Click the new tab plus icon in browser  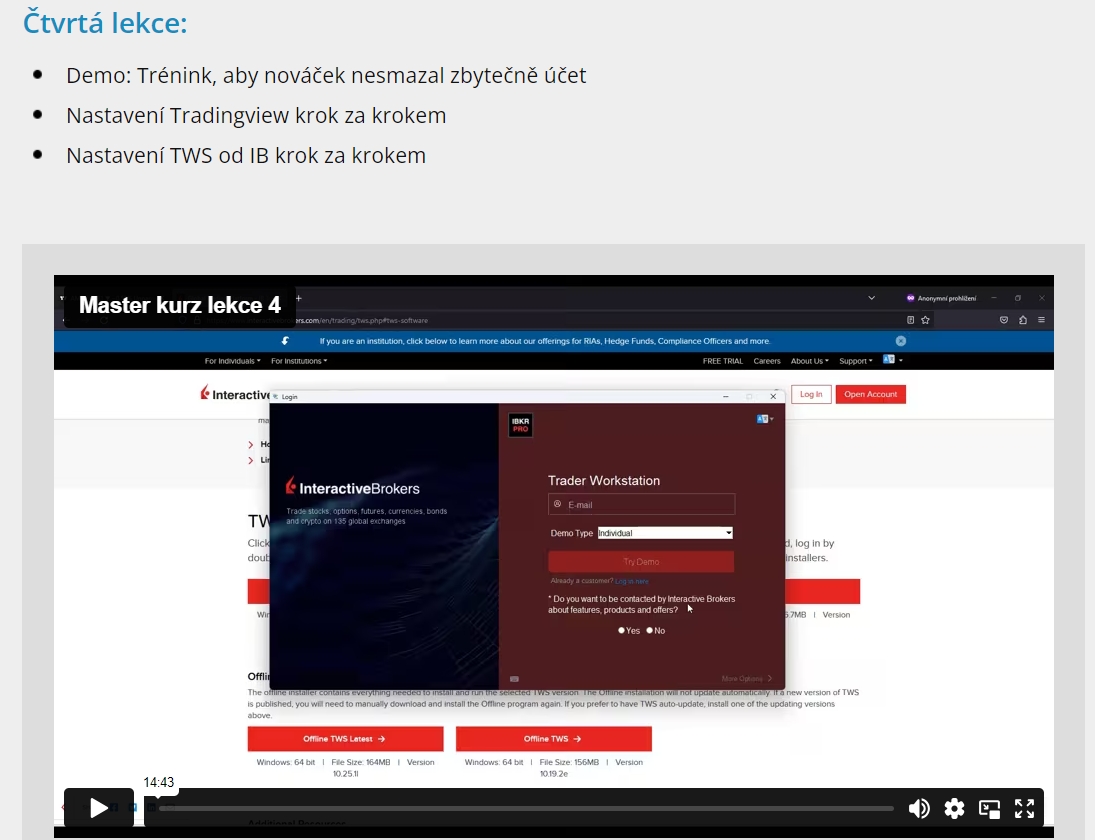click(299, 298)
